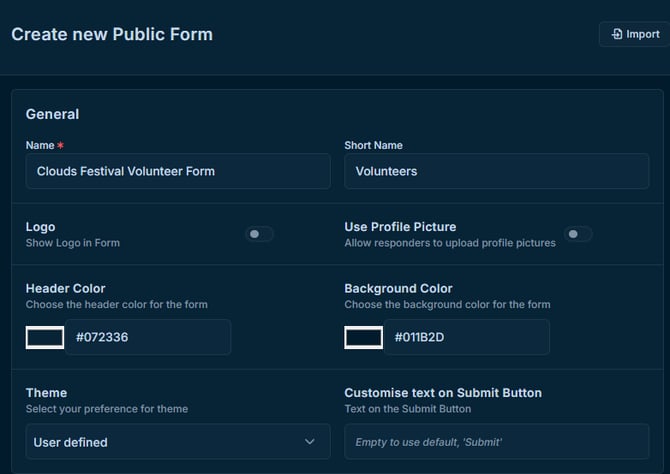Click the Short Name label

[x=373, y=145]
